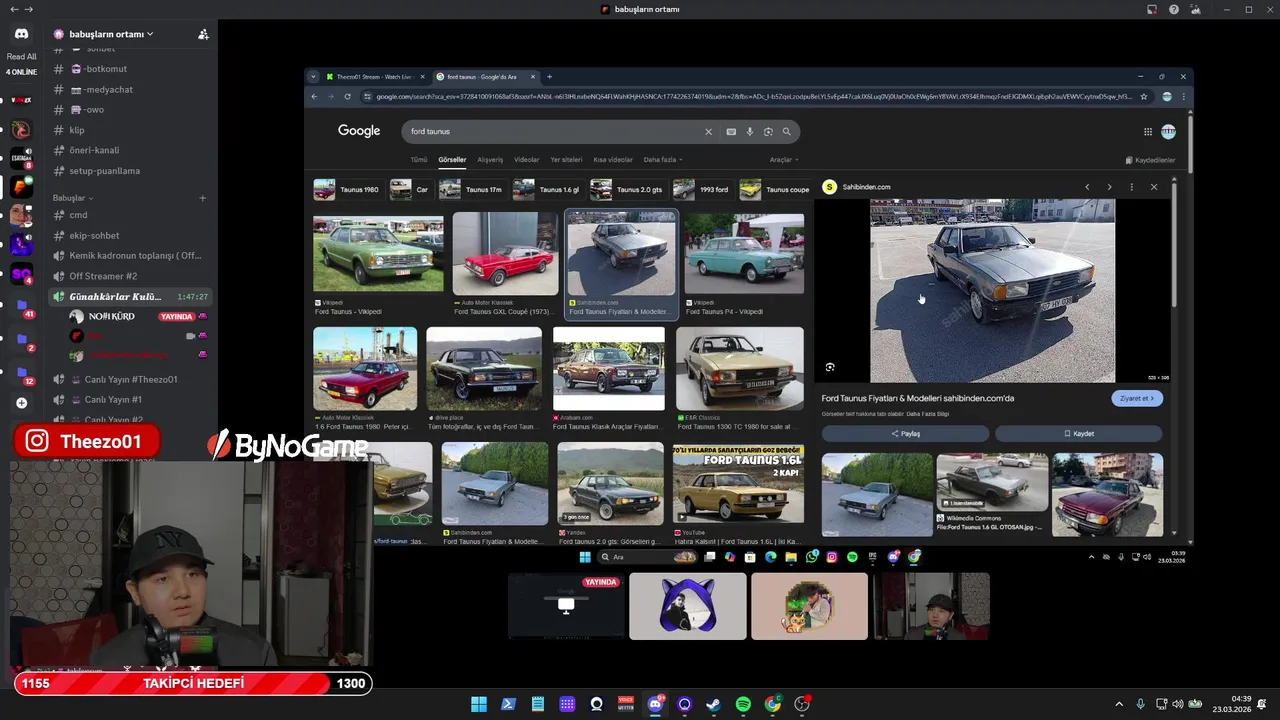Switch to the Yer siteleri tab
The image size is (1280, 720).
pyautogui.click(x=566, y=160)
